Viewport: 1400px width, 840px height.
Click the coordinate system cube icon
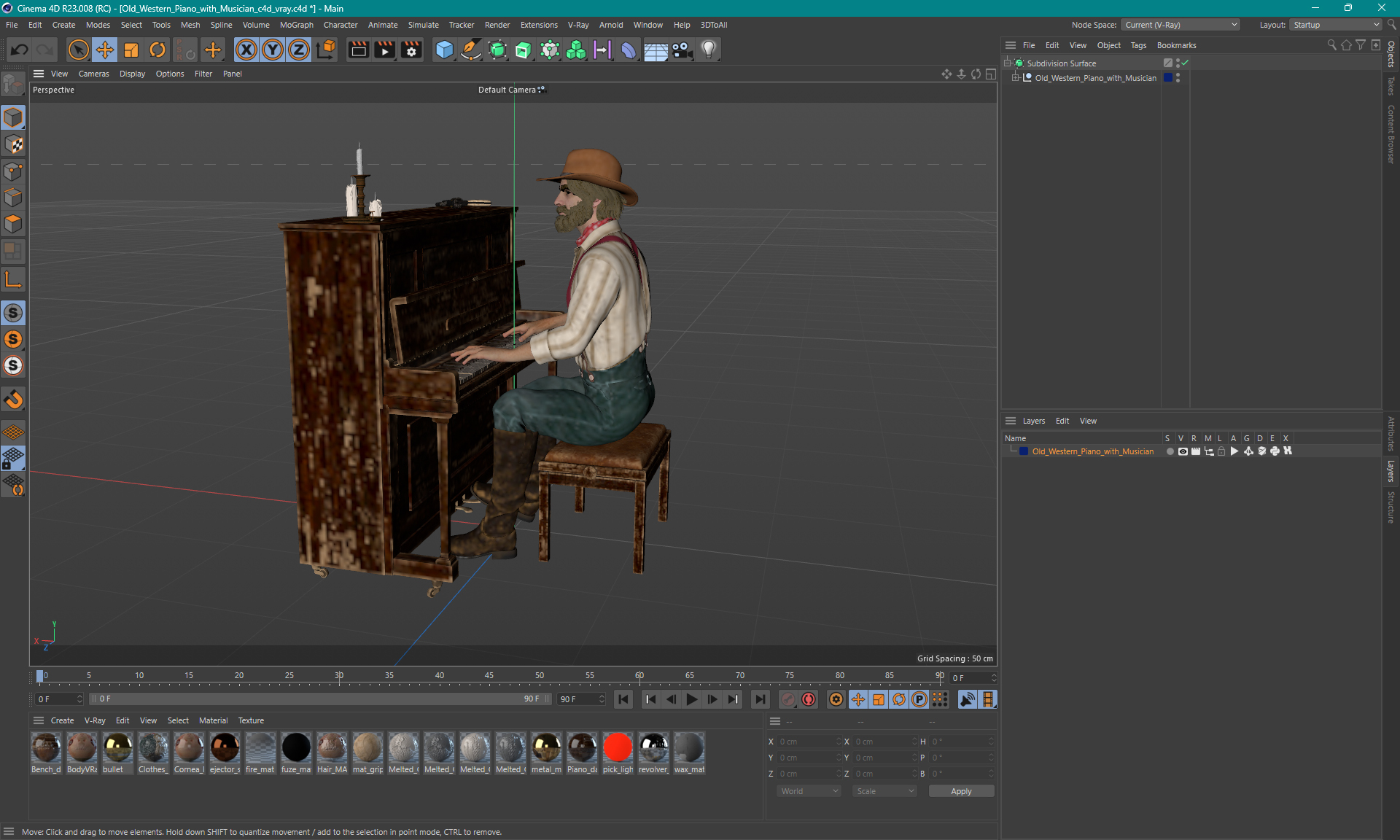[x=327, y=50]
